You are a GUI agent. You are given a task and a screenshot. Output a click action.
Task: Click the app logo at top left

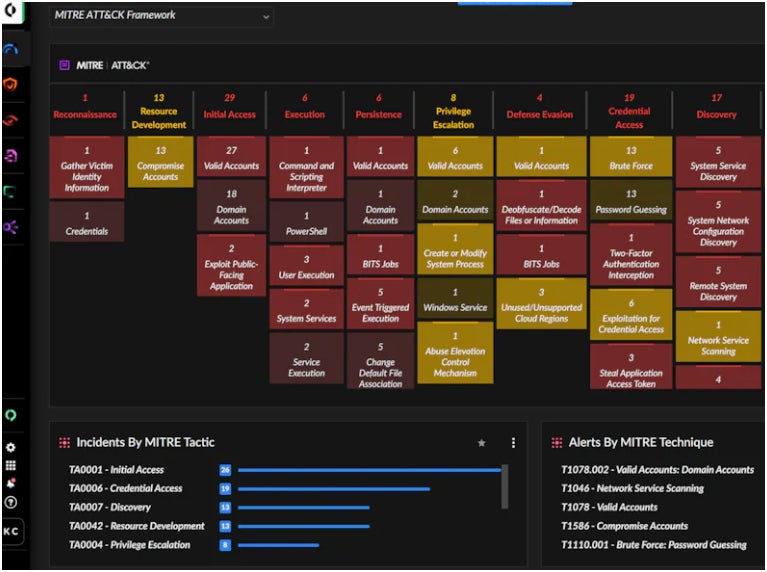11,10
